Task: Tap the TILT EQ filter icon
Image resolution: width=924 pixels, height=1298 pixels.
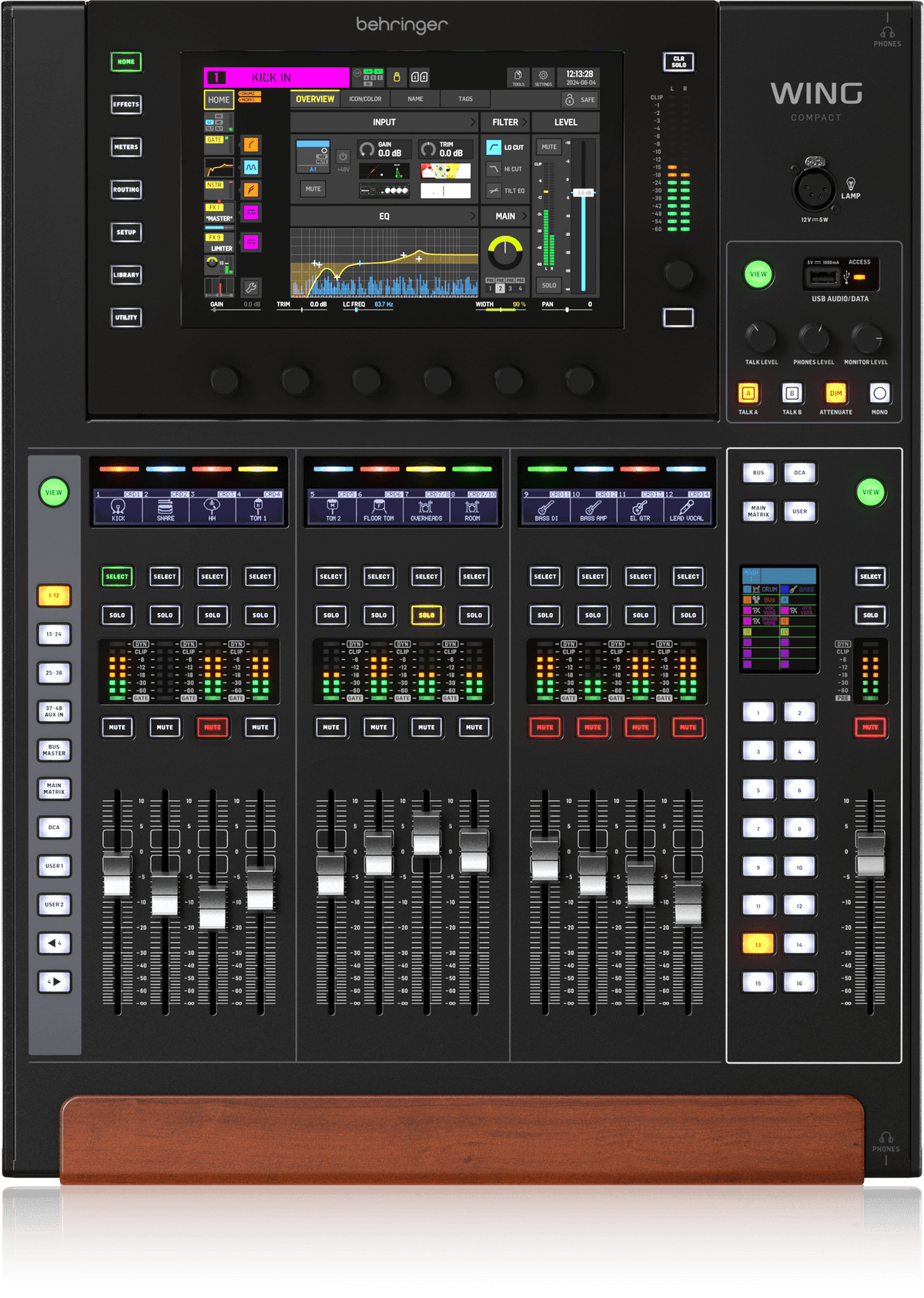Action: [494, 190]
